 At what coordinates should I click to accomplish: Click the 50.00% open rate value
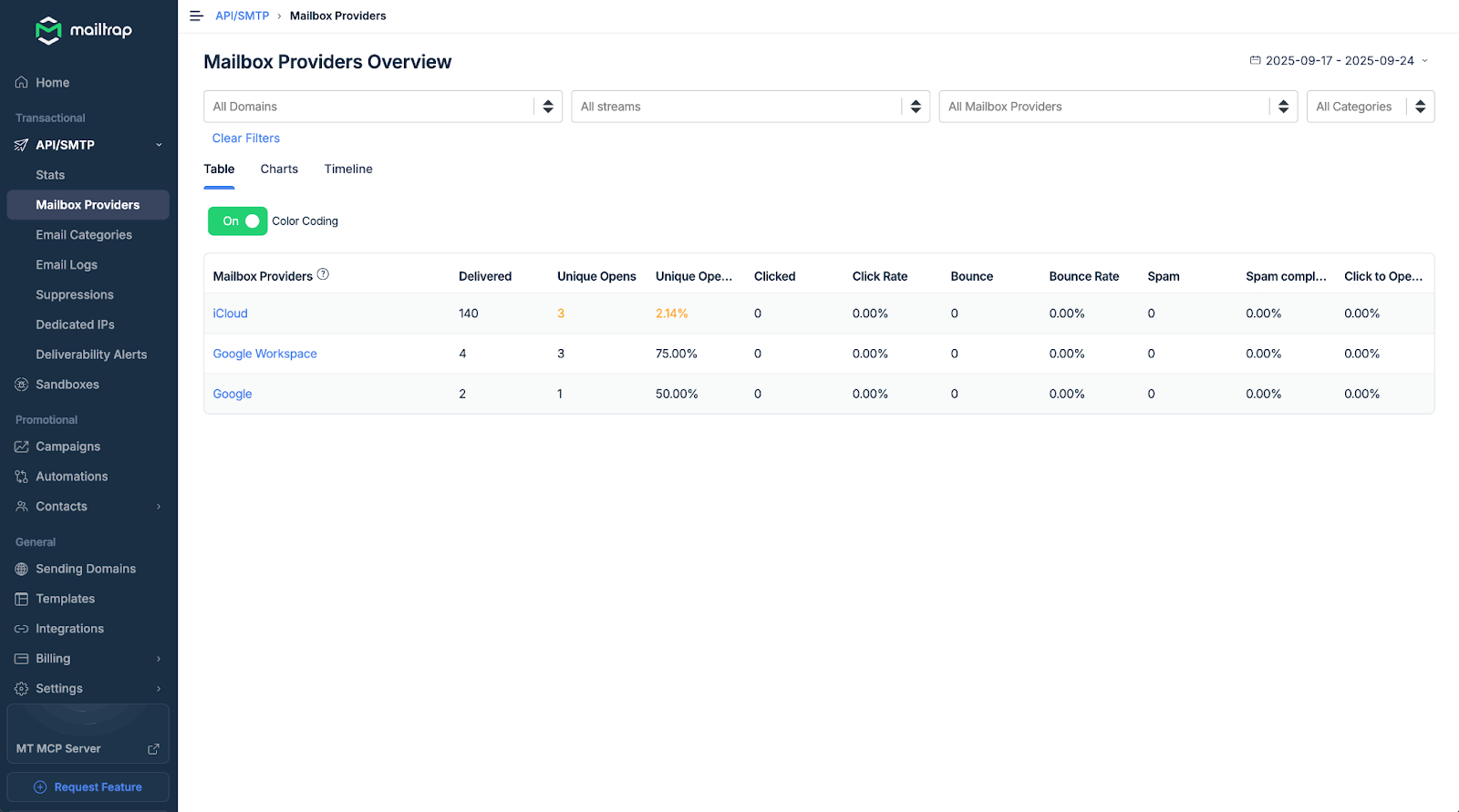[x=677, y=394]
